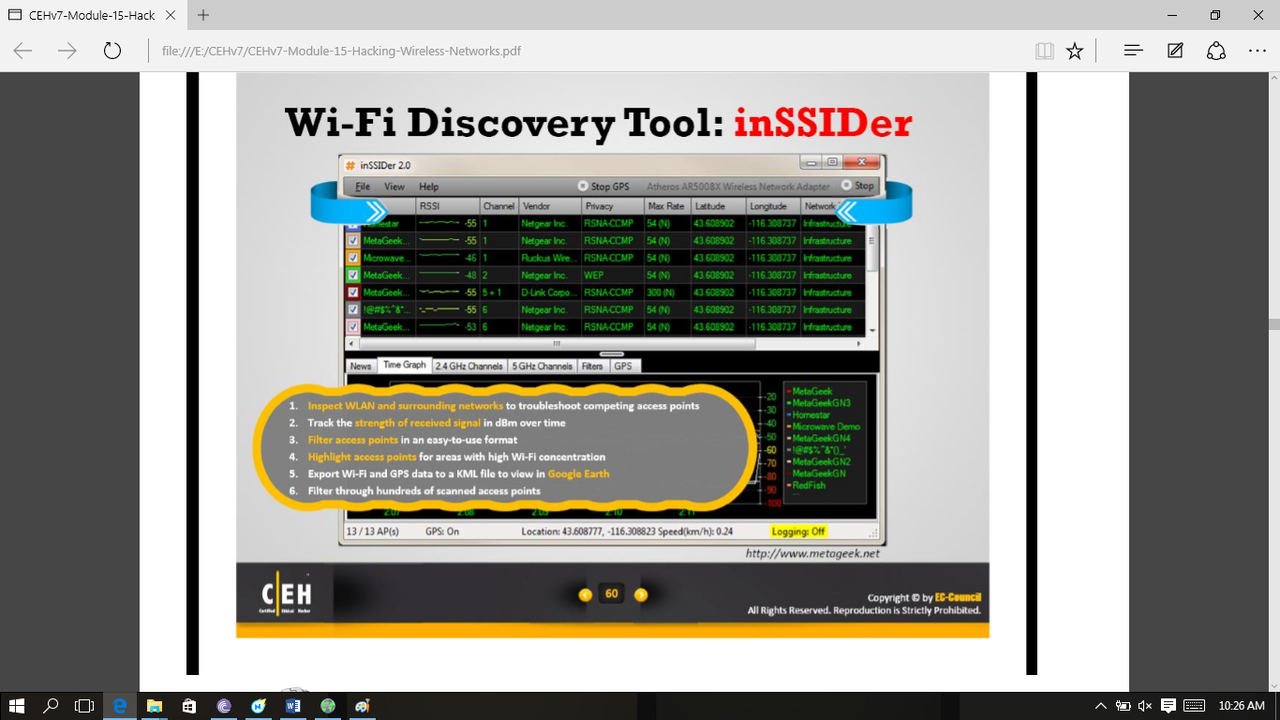The image size is (1280, 720).
Task: Open Task View on the taskbar
Action: point(85,706)
